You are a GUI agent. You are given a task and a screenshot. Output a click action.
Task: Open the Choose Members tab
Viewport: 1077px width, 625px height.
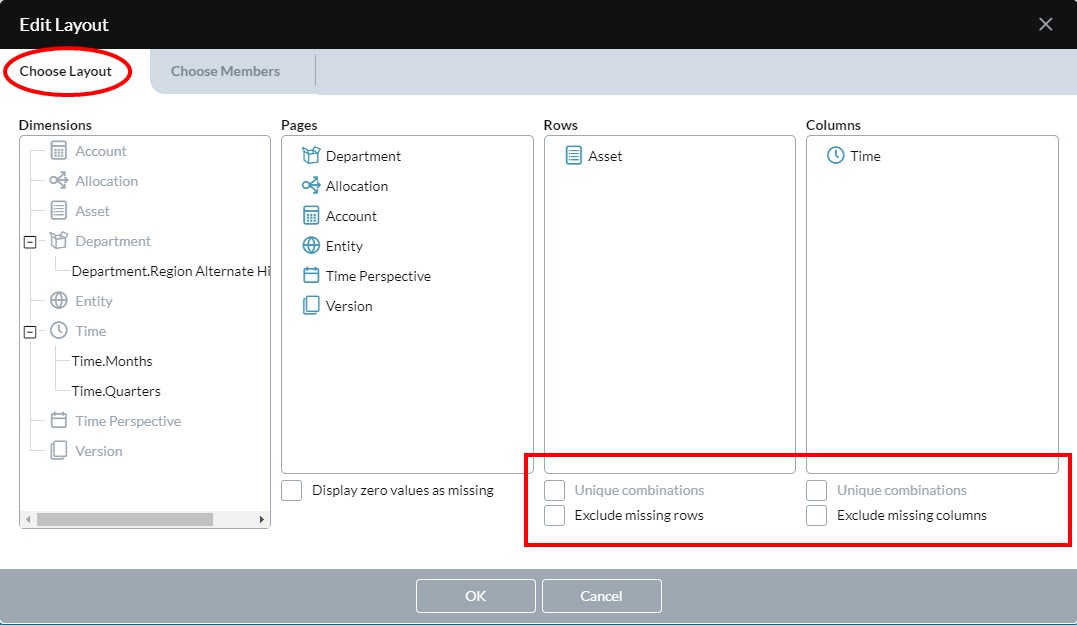click(x=225, y=71)
